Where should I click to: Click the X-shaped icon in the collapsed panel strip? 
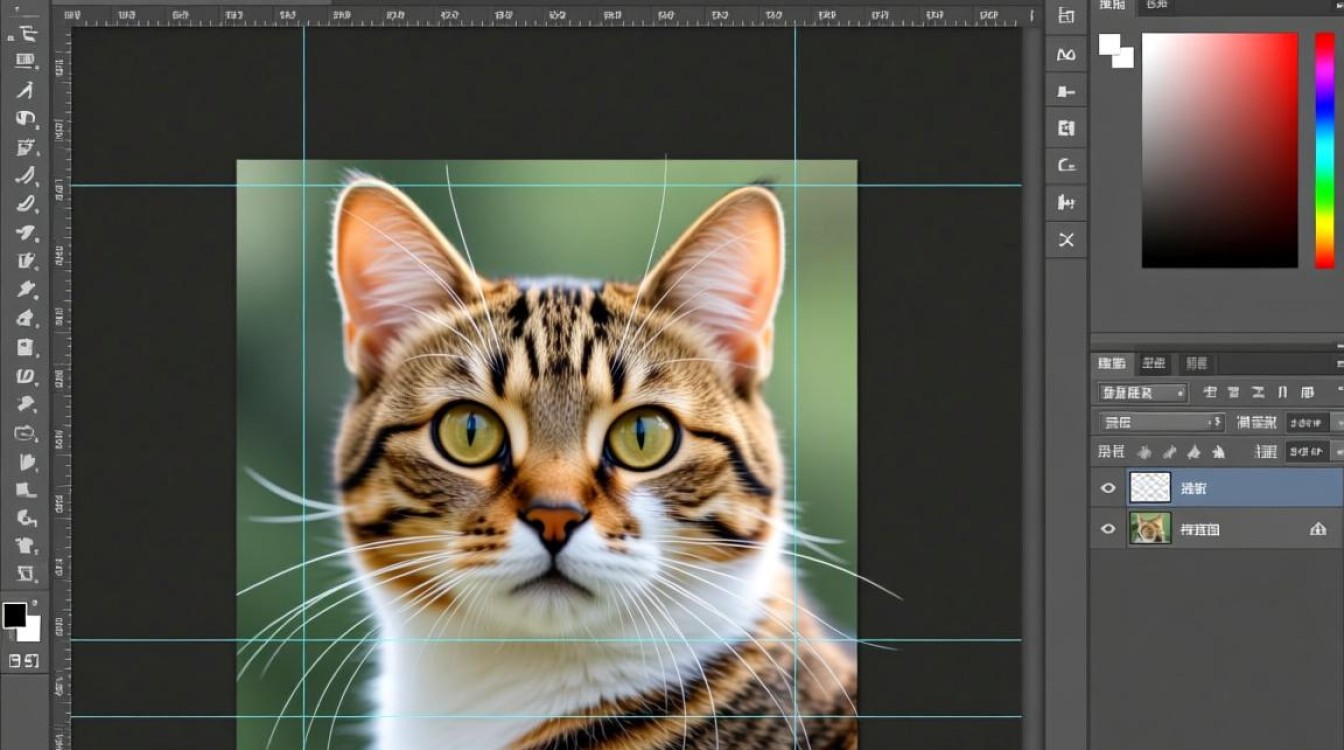pos(1066,240)
